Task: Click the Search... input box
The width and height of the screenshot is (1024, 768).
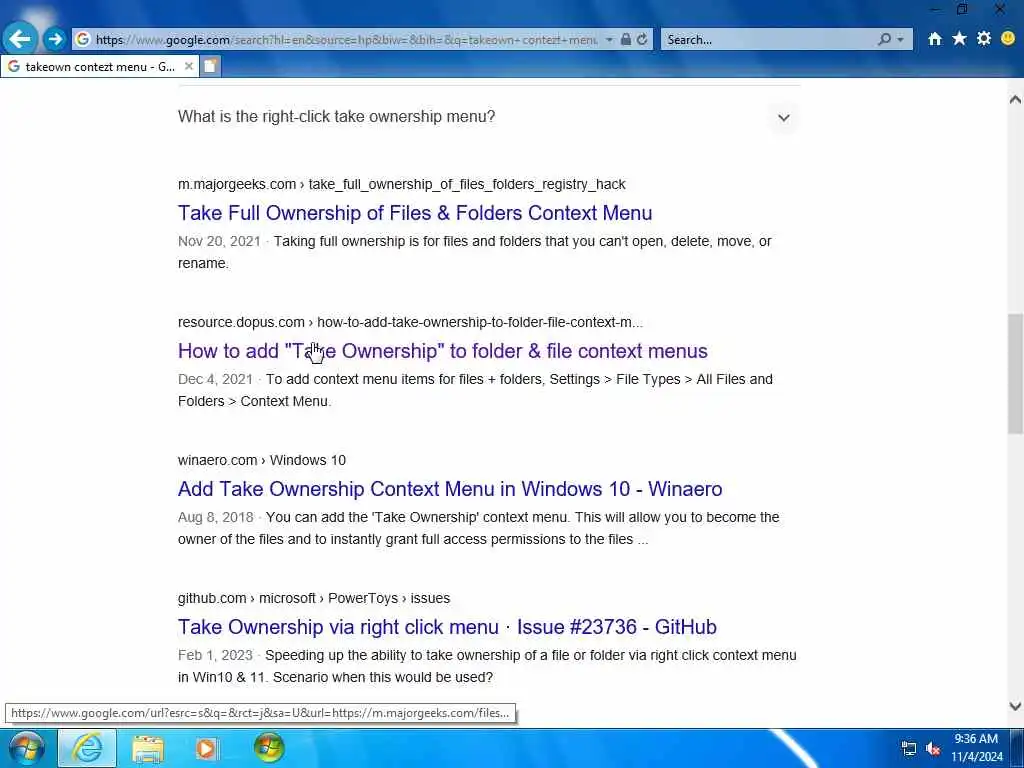Action: (768, 40)
